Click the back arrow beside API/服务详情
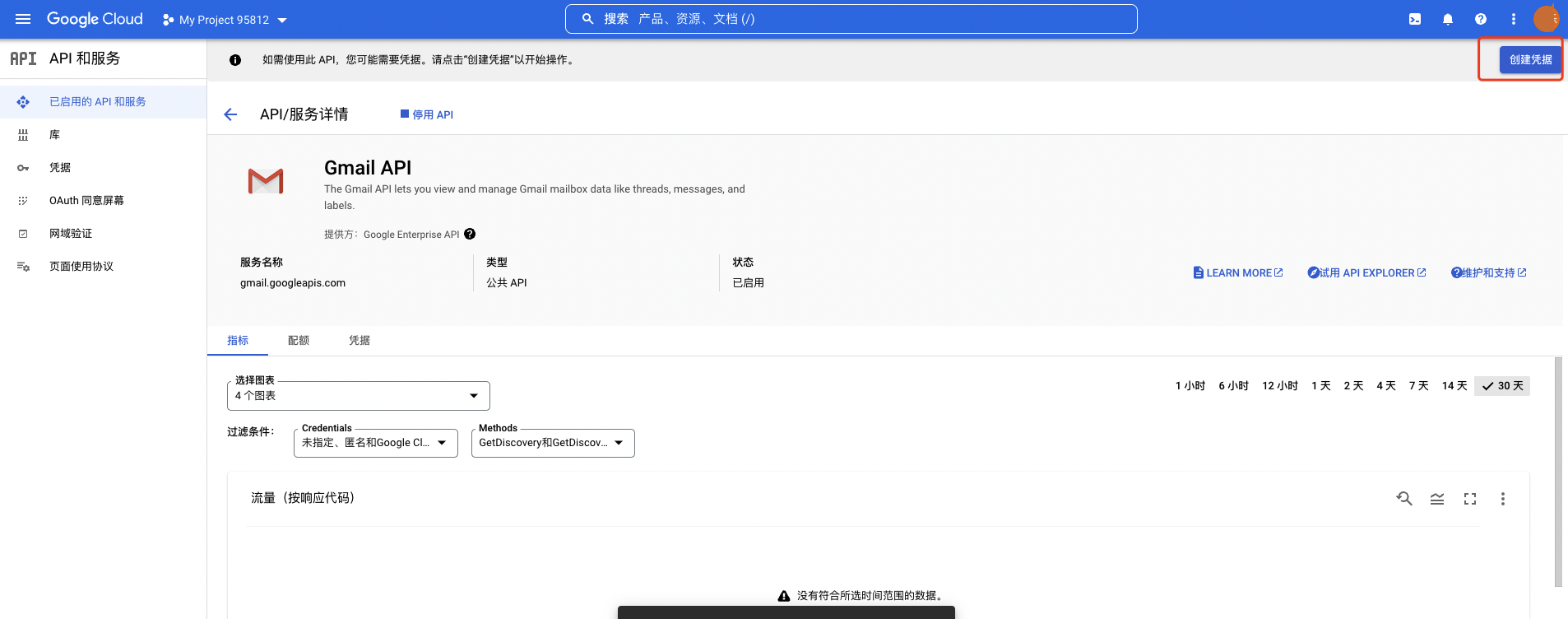This screenshot has width=1568, height=619. (x=230, y=114)
